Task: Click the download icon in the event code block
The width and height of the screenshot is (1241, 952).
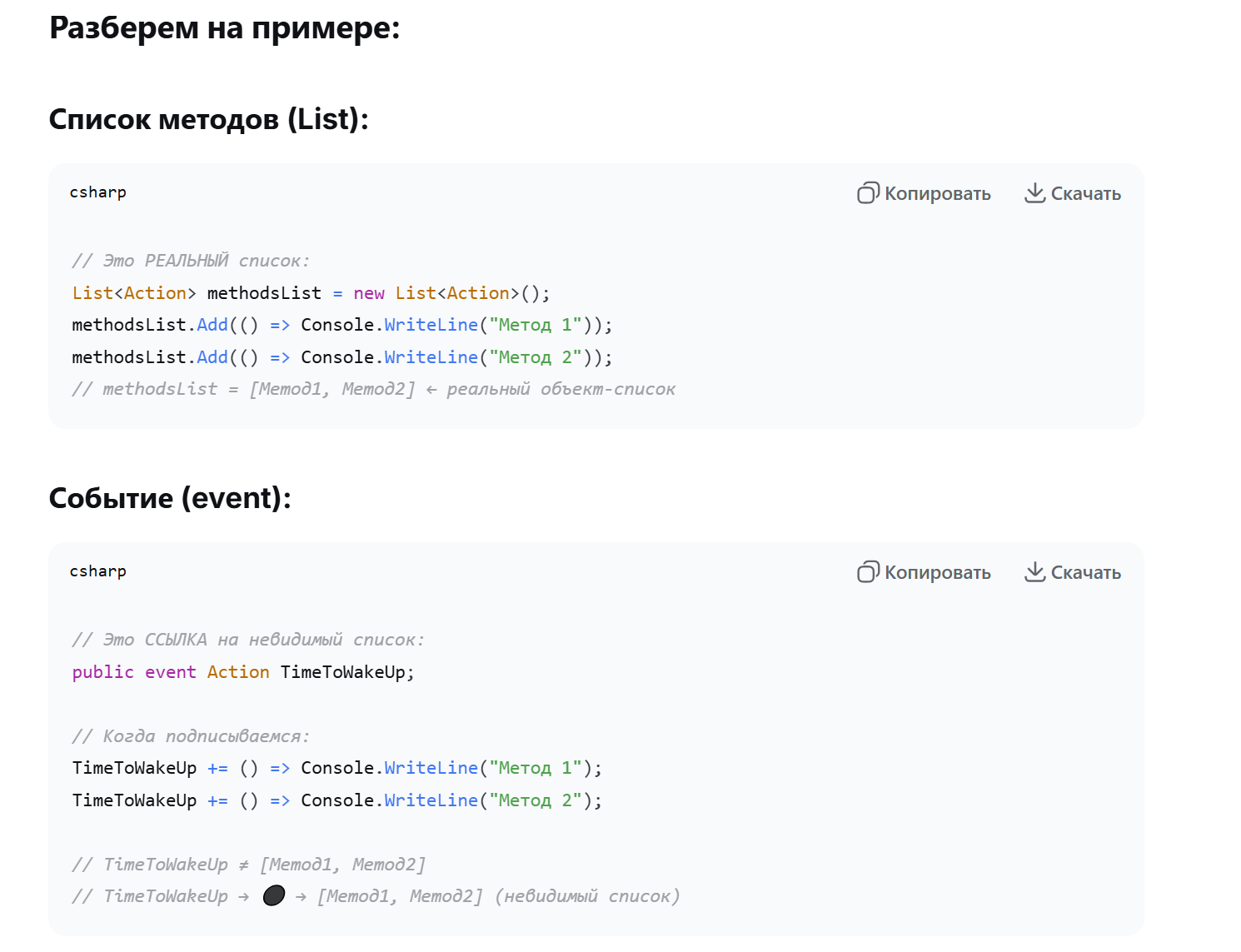Action: (1034, 572)
